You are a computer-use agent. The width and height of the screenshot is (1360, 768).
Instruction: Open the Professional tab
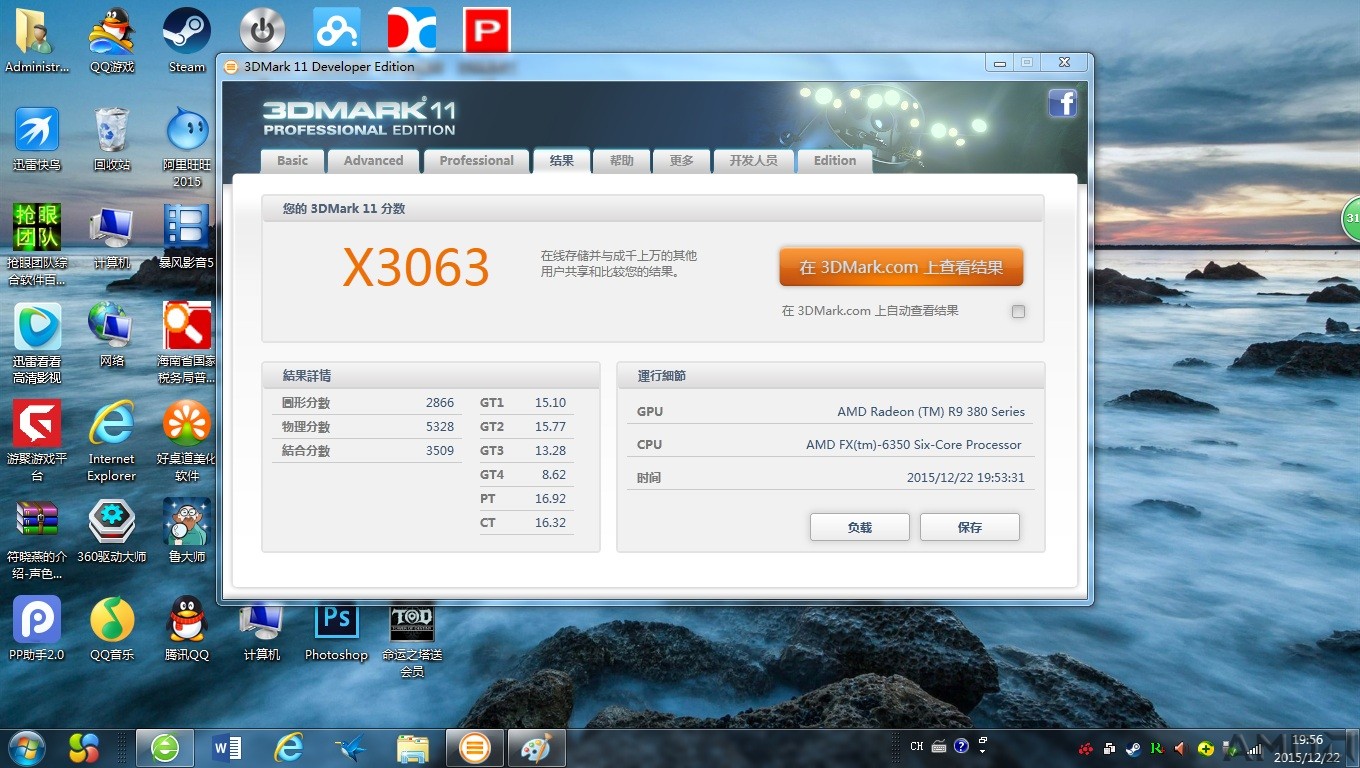[x=476, y=161]
